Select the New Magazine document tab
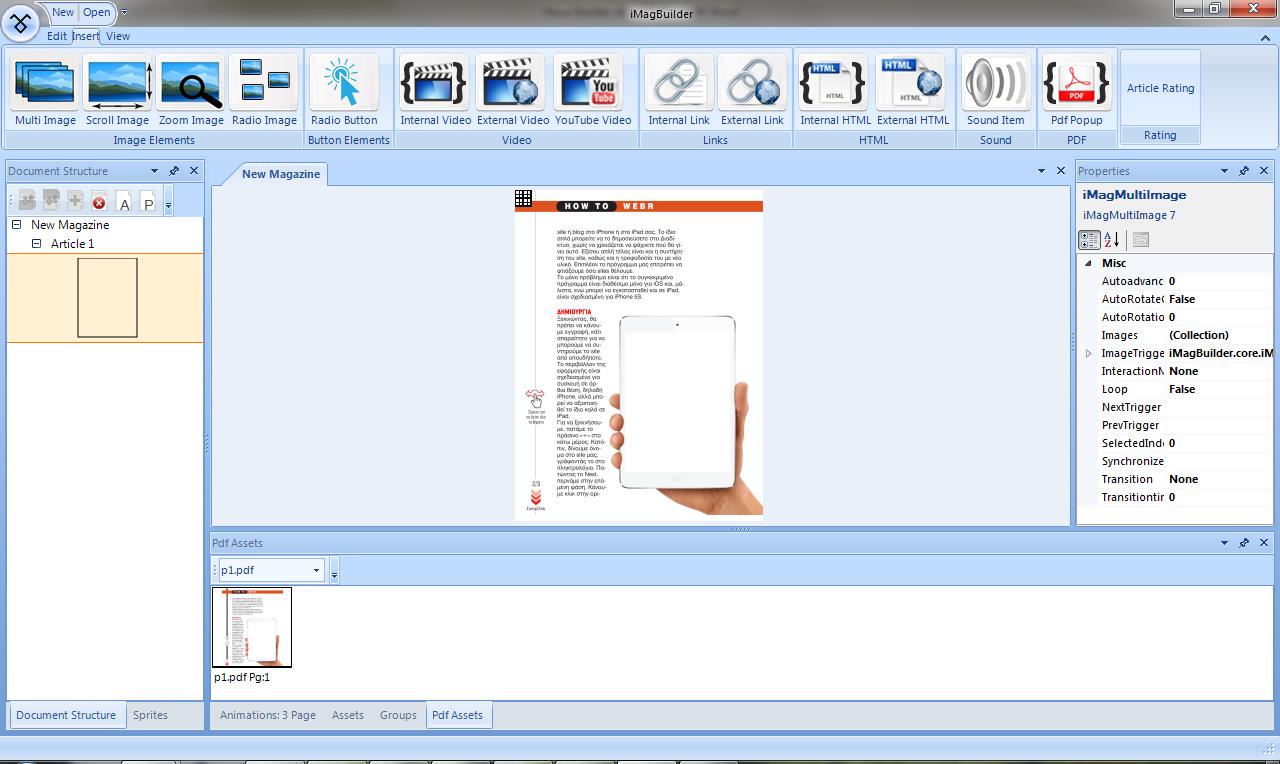The width and height of the screenshot is (1280, 764). (281, 174)
